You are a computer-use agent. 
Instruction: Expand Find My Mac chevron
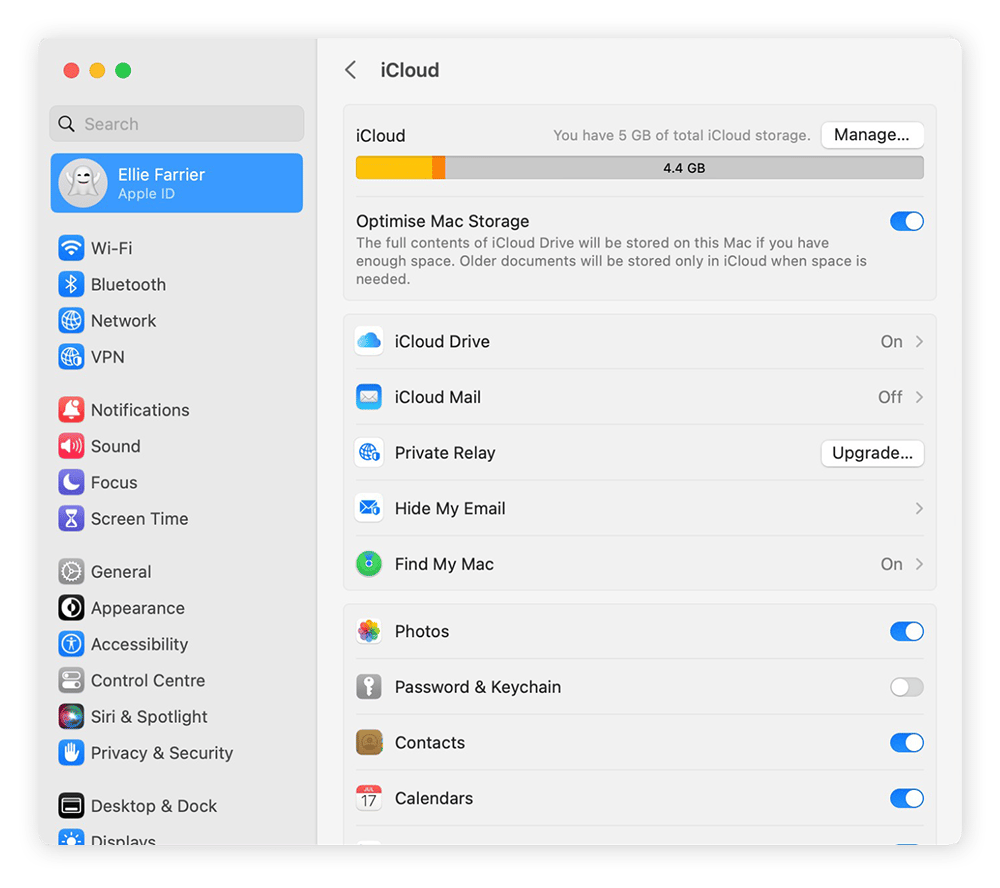919,564
